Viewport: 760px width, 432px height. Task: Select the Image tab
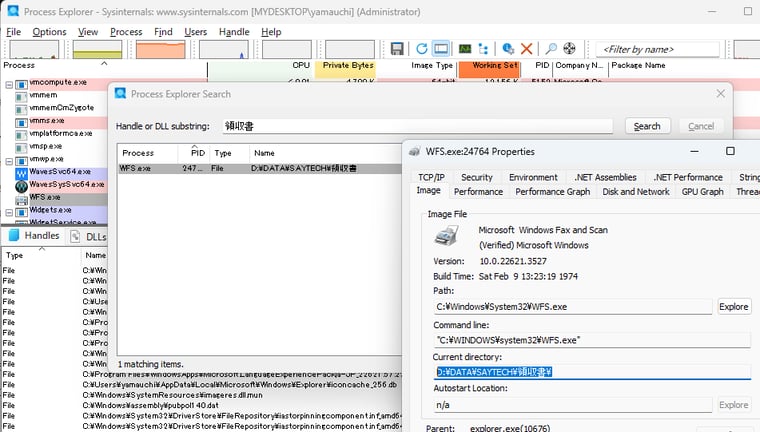pyautogui.click(x=428, y=191)
